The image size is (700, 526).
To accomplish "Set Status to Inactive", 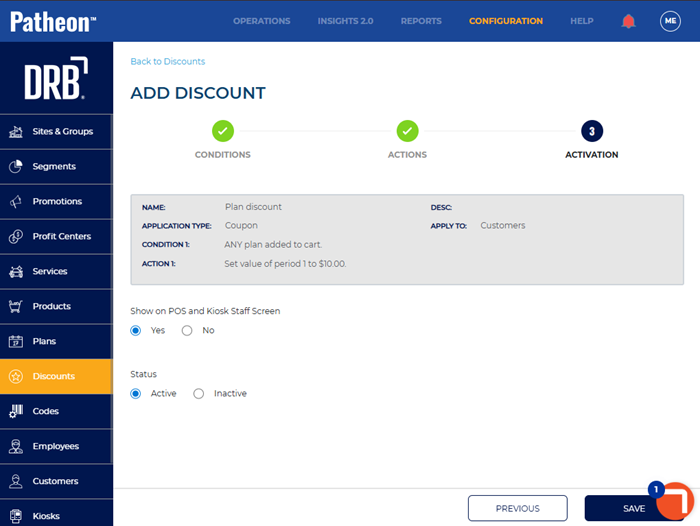I will pyautogui.click(x=198, y=394).
